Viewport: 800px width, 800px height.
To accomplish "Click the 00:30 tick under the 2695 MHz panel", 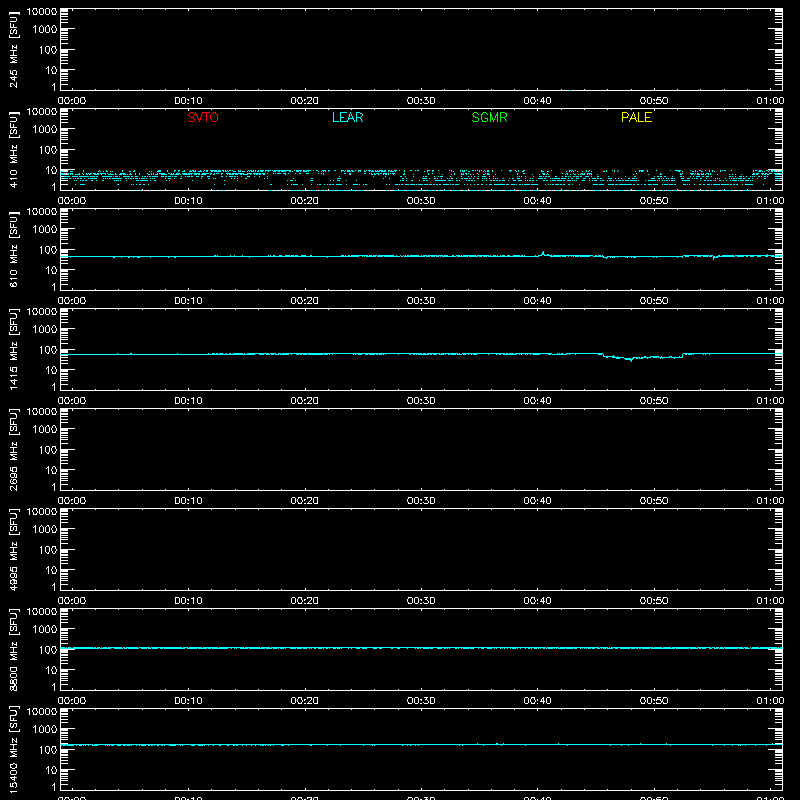I will [421, 501].
